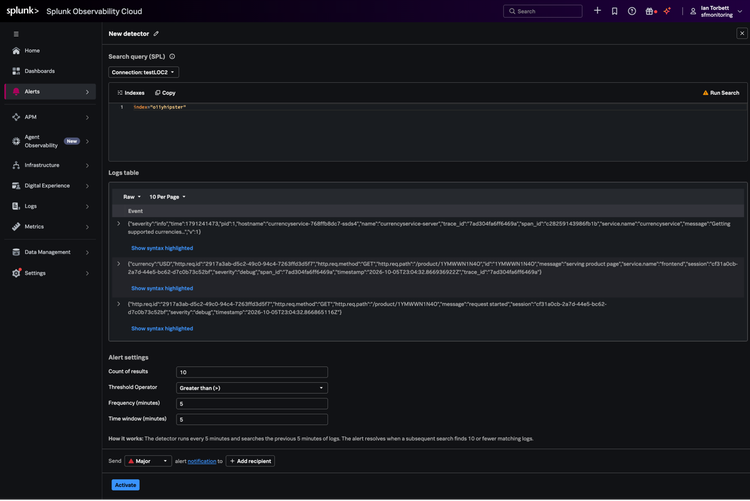Click the SPL query editor line

[x=430, y=107]
